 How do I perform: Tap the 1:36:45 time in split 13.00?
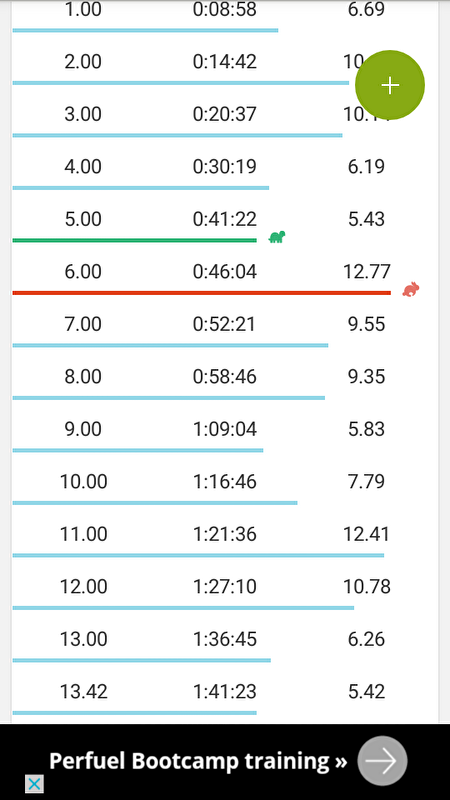point(224,639)
